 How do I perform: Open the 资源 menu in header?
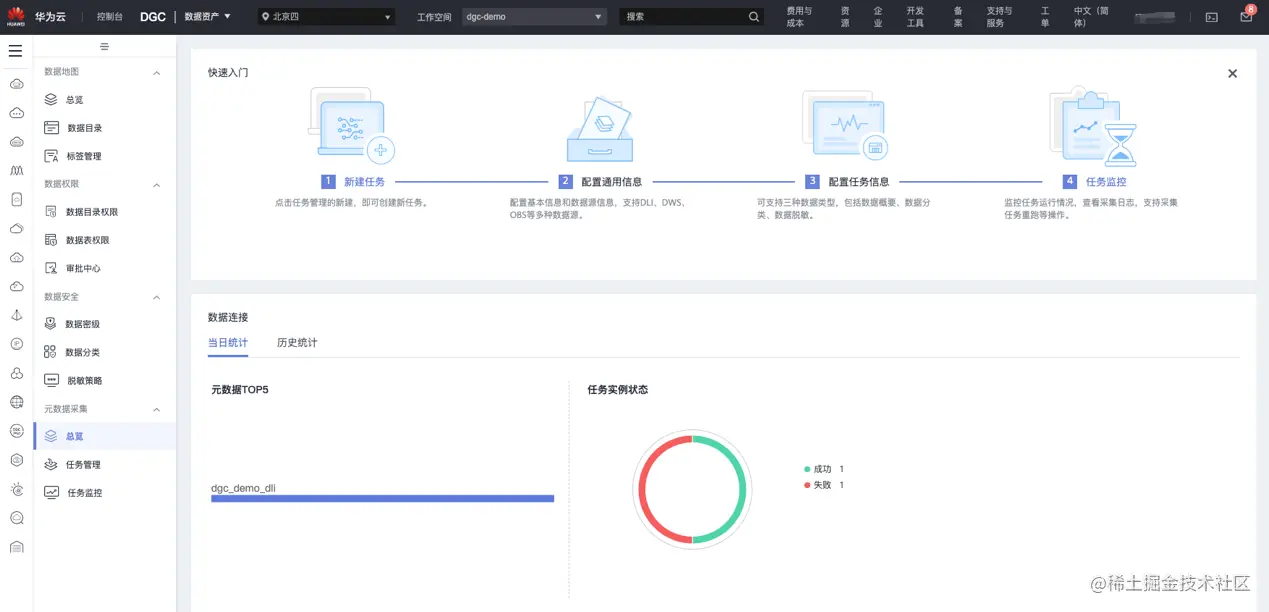click(x=845, y=17)
